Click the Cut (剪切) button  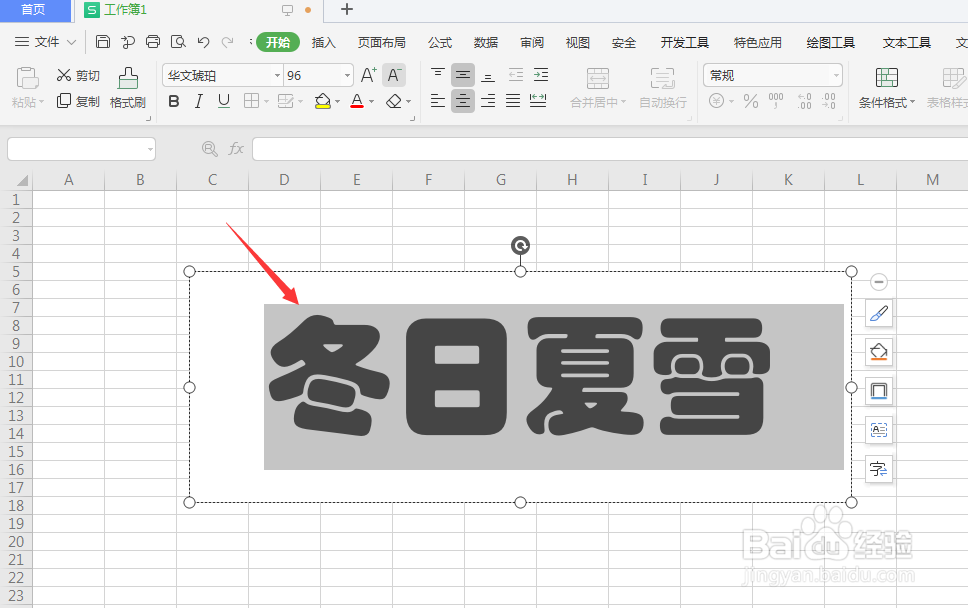click(x=78, y=75)
